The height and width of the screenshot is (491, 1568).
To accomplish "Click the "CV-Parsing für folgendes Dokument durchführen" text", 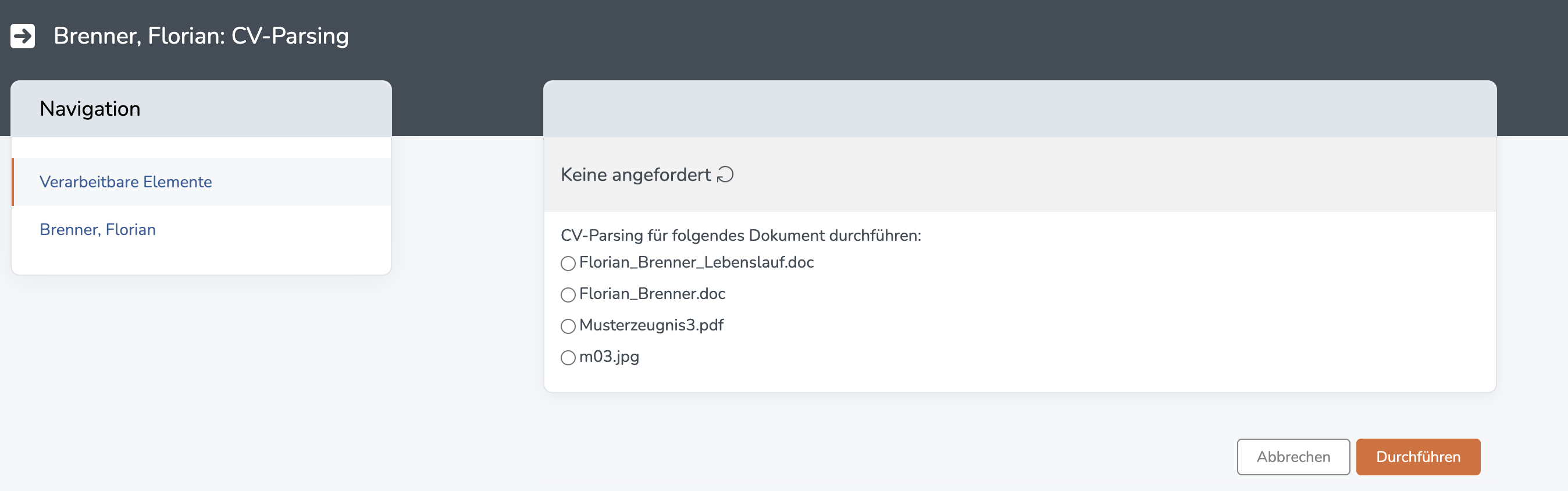I will tap(741, 235).
